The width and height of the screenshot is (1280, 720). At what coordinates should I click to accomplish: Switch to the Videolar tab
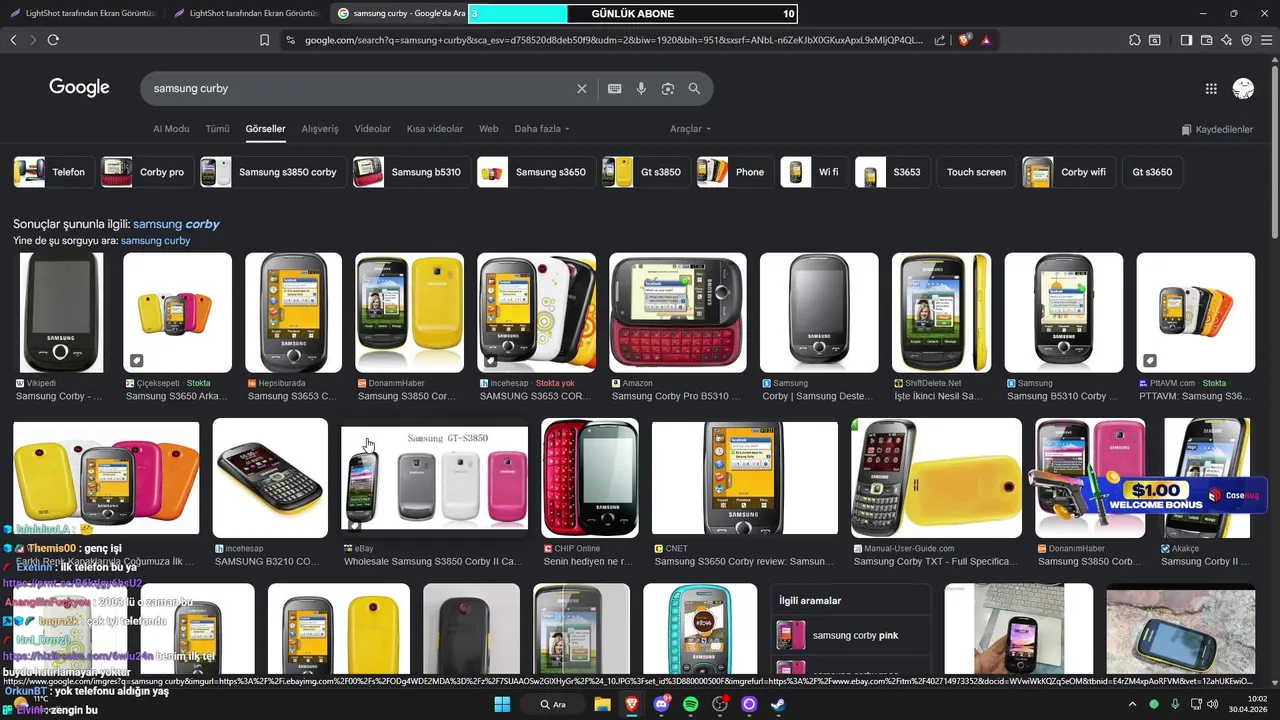pos(373,129)
